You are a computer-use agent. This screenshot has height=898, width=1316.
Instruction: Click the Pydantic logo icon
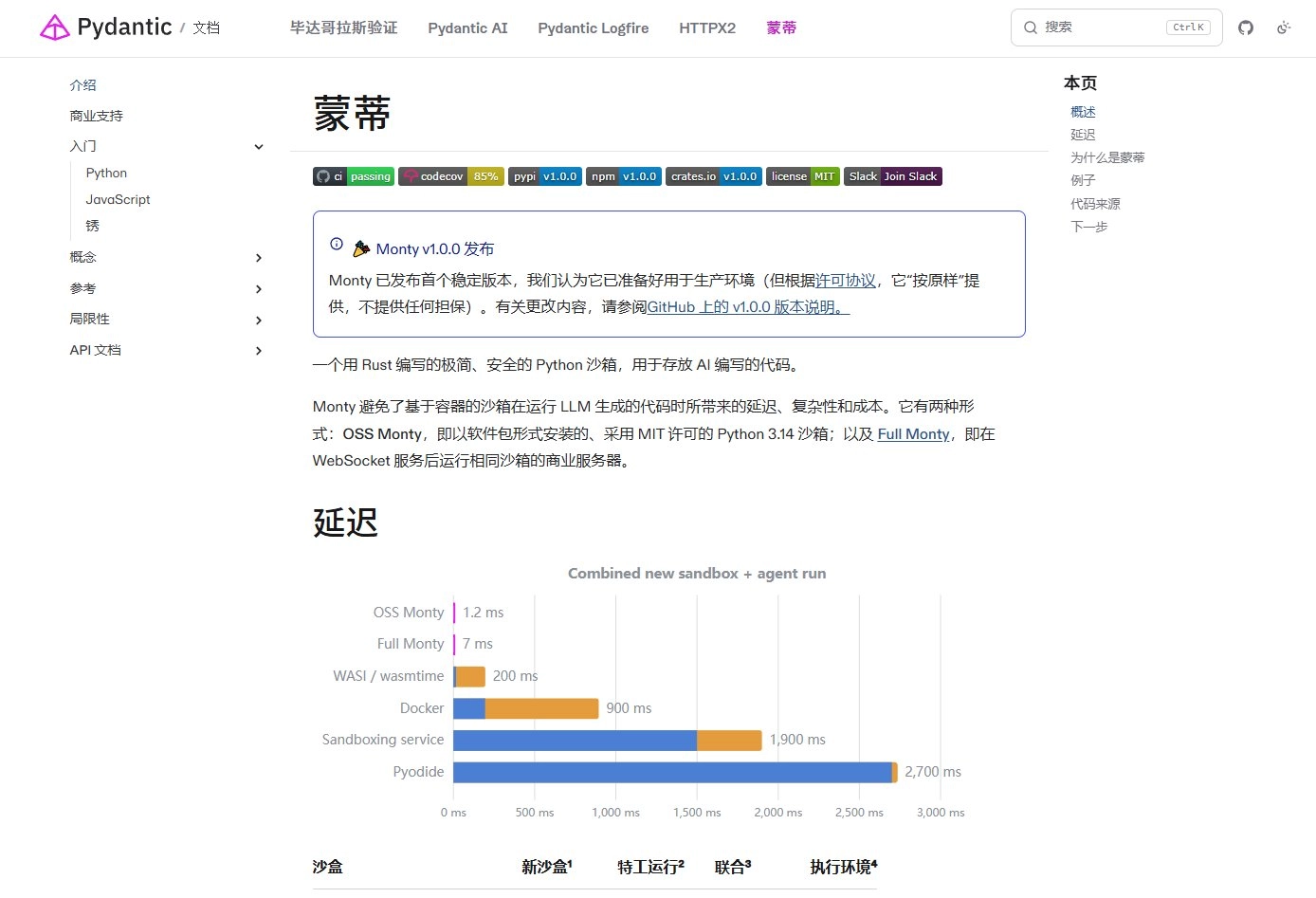click(x=54, y=27)
